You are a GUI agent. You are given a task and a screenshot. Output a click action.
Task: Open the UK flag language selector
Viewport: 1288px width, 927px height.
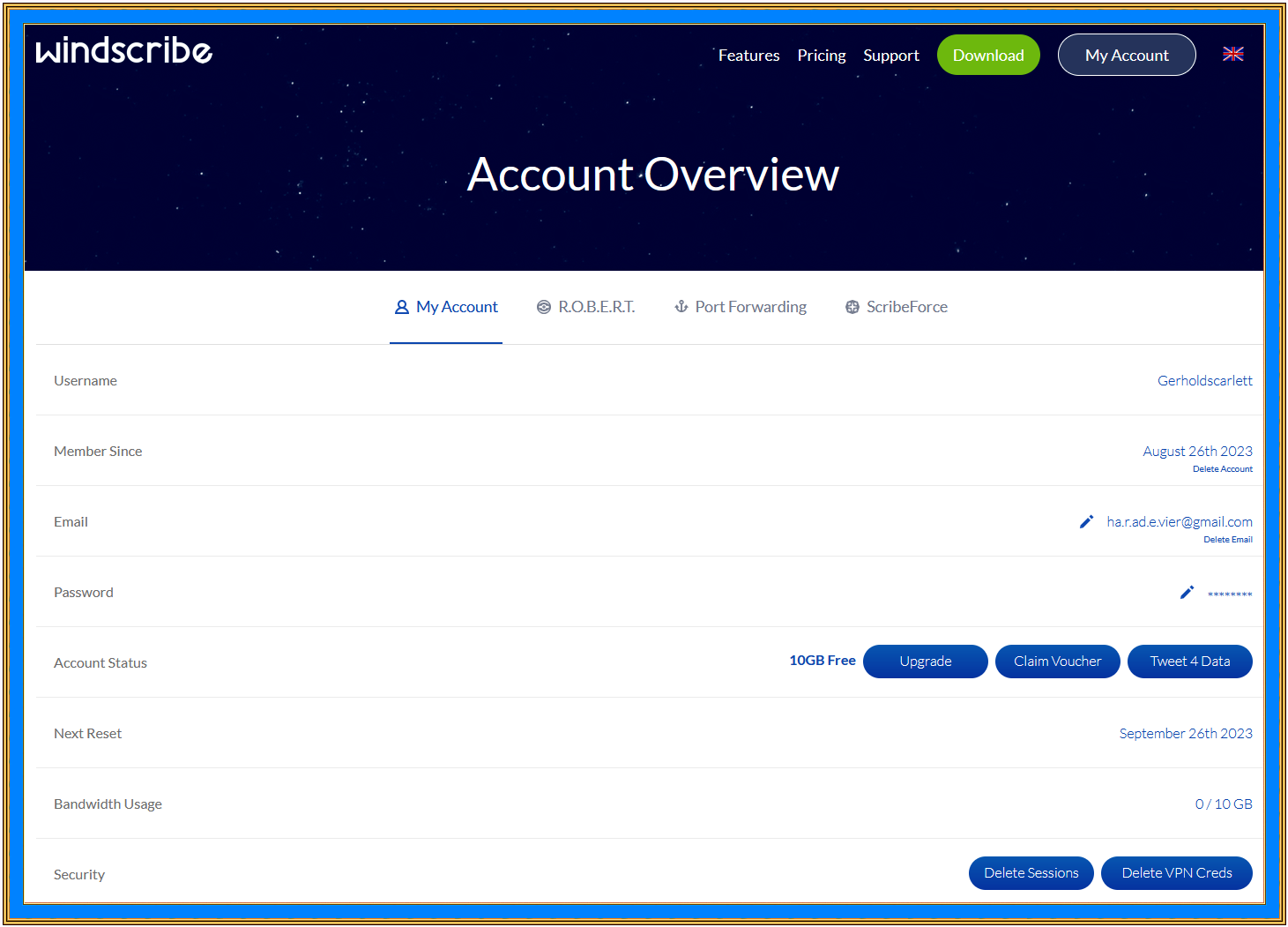coord(1232,54)
